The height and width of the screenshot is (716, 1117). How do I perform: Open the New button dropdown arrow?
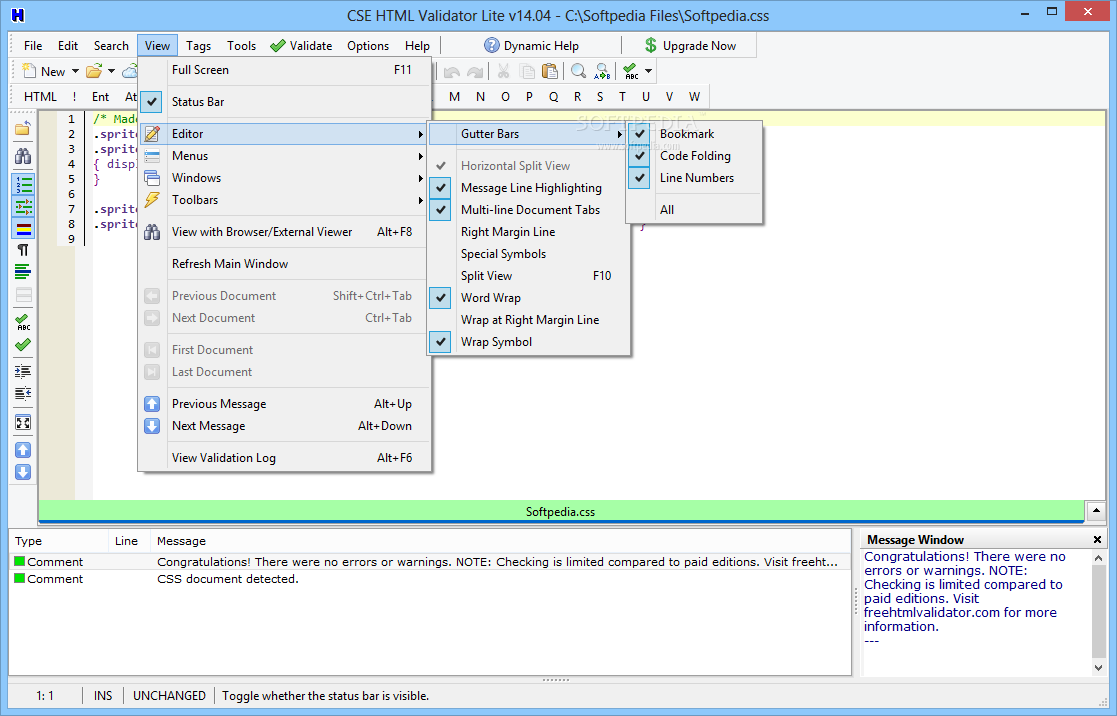pos(75,71)
